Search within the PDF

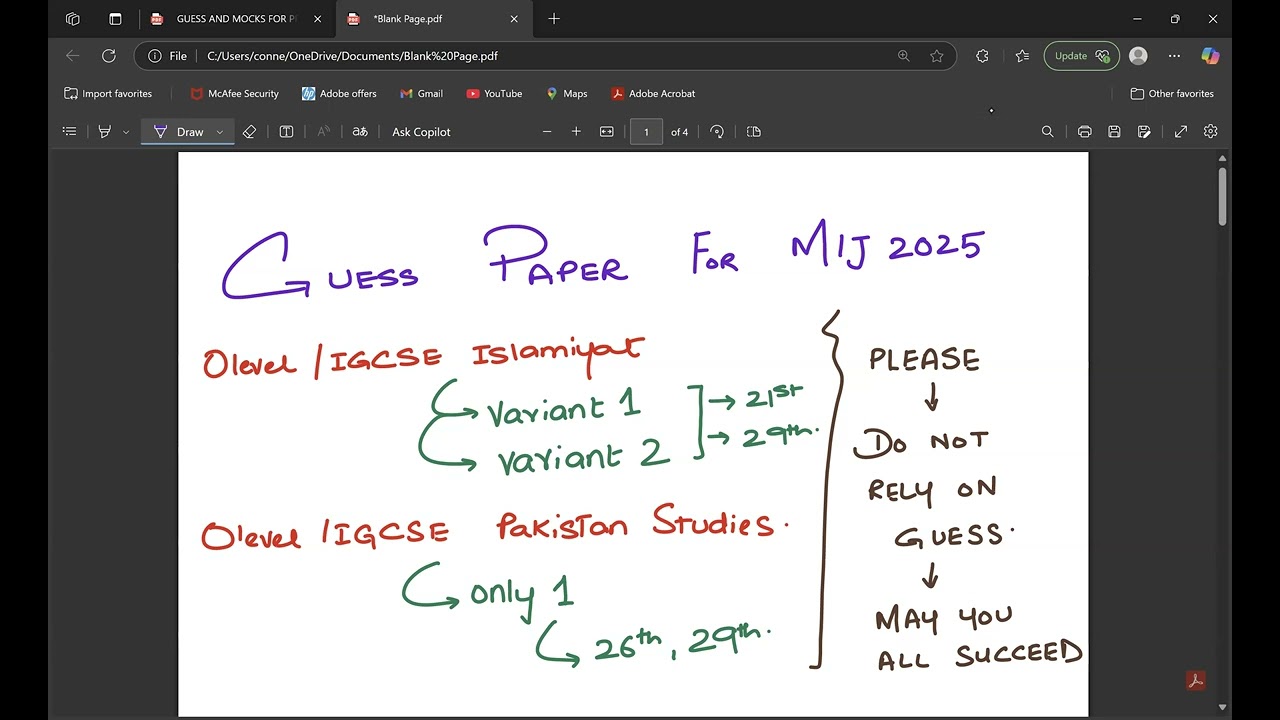click(x=1048, y=131)
